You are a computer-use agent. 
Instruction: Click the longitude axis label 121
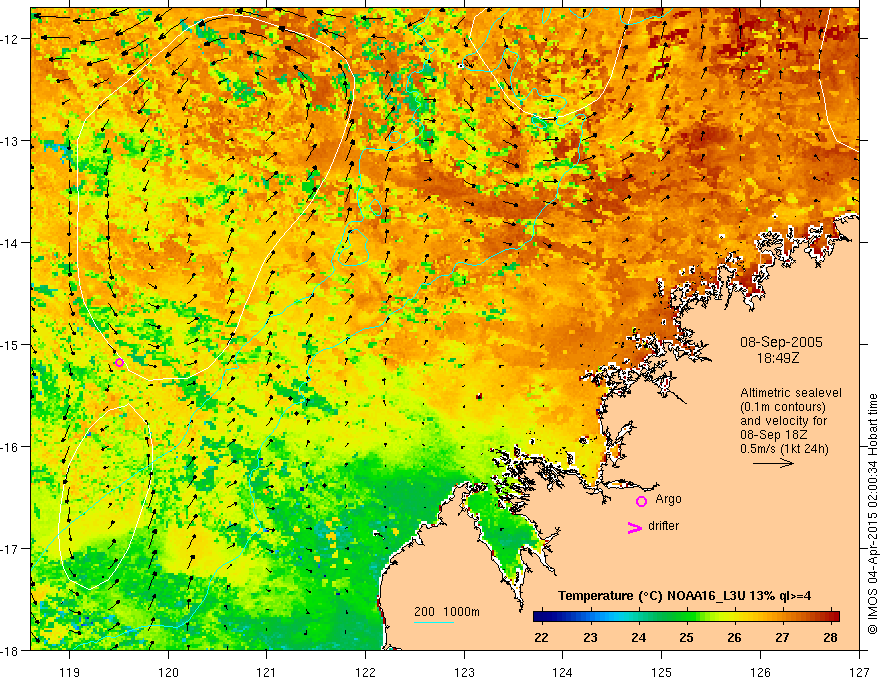tap(267, 672)
